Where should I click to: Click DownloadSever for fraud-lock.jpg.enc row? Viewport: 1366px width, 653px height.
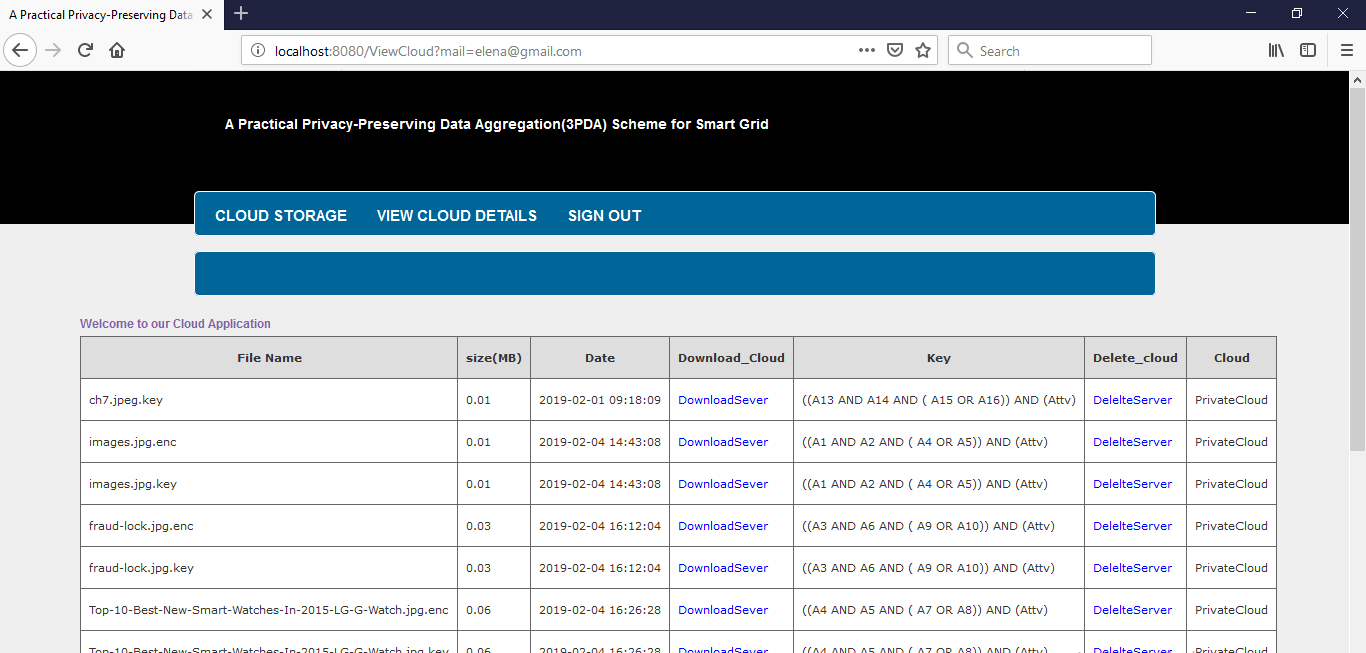coord(723,526)
